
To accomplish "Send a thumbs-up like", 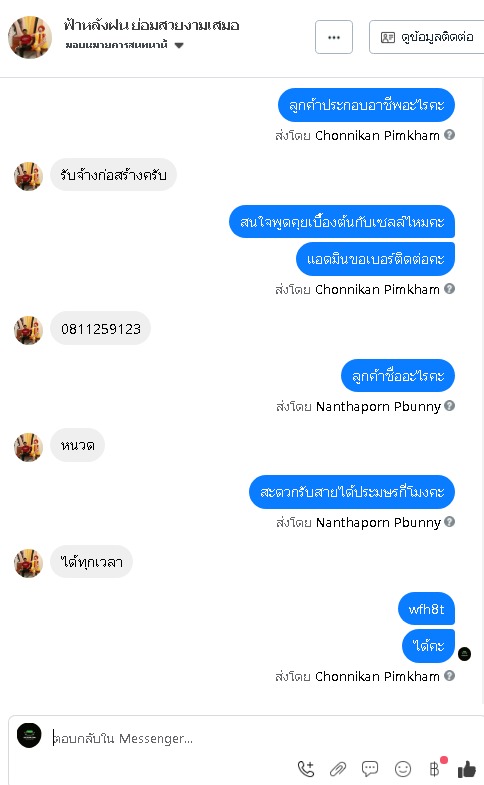I will (x=467, y=768).
